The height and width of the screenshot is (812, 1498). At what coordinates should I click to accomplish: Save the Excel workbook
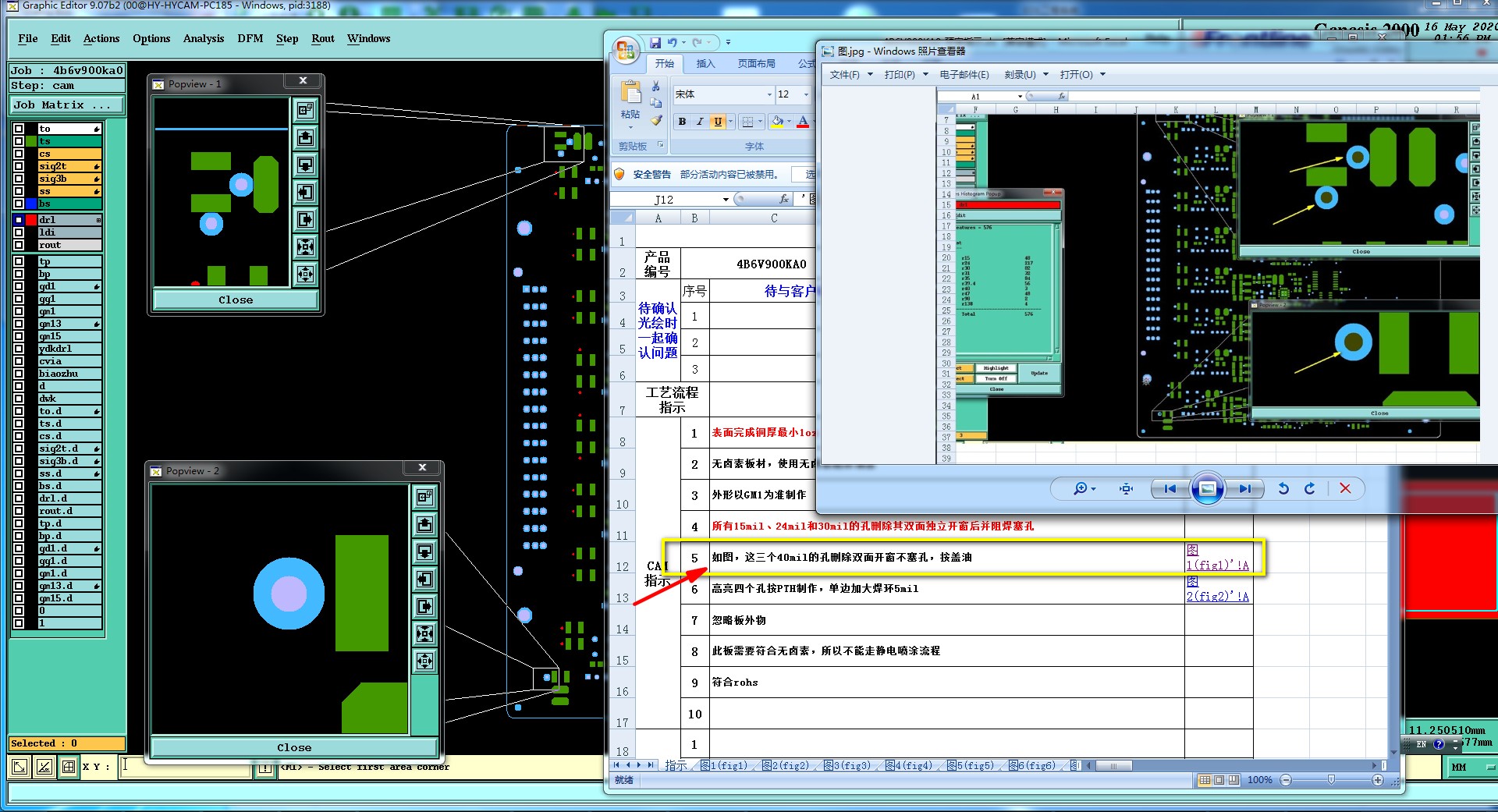(x=655, y=42)
